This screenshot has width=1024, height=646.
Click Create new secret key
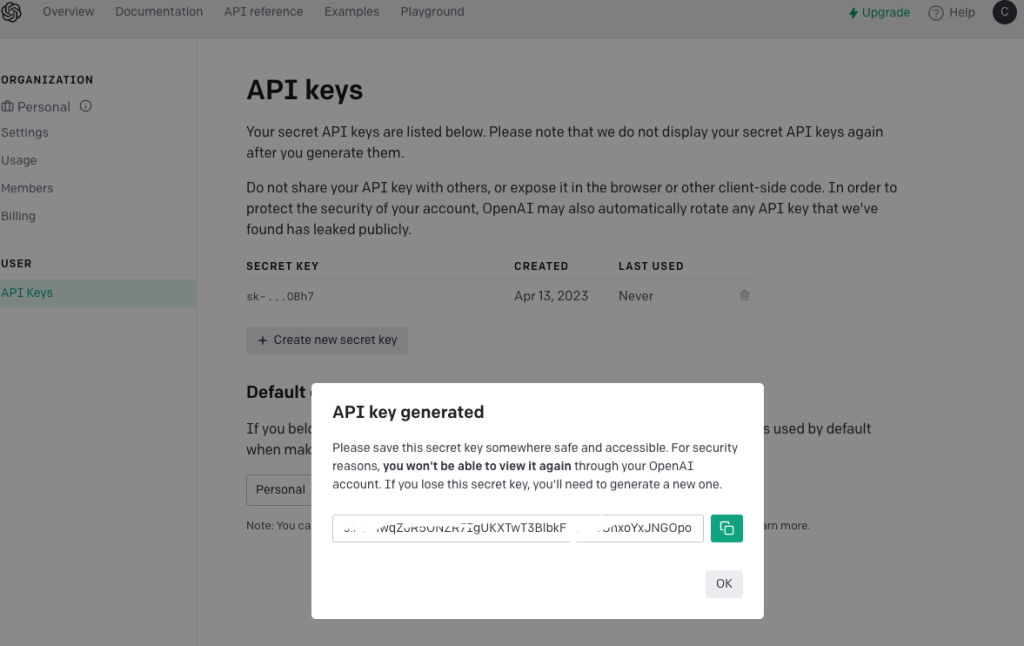coord(327,340)
